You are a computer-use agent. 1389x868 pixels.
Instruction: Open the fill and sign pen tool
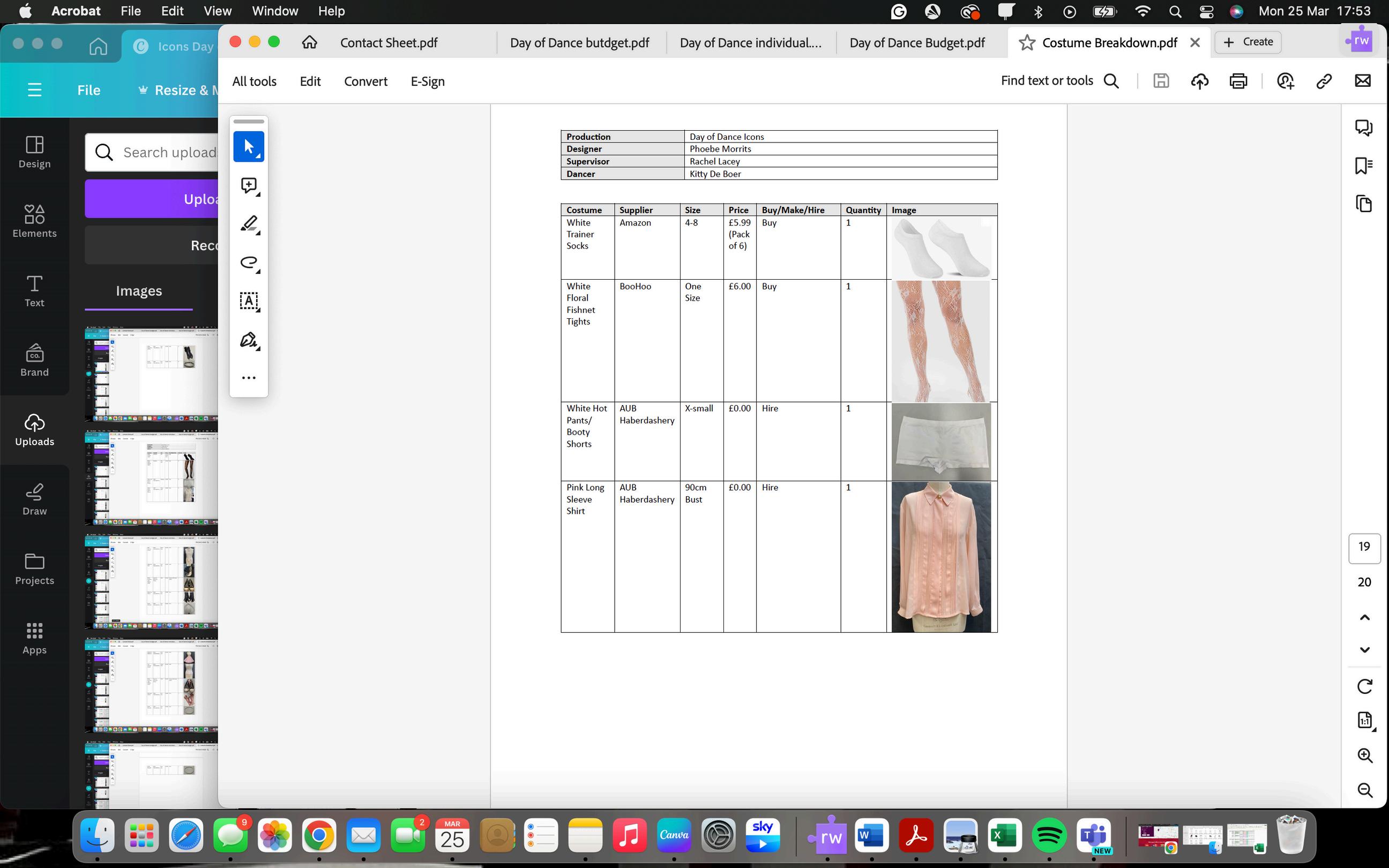[249, 340]
